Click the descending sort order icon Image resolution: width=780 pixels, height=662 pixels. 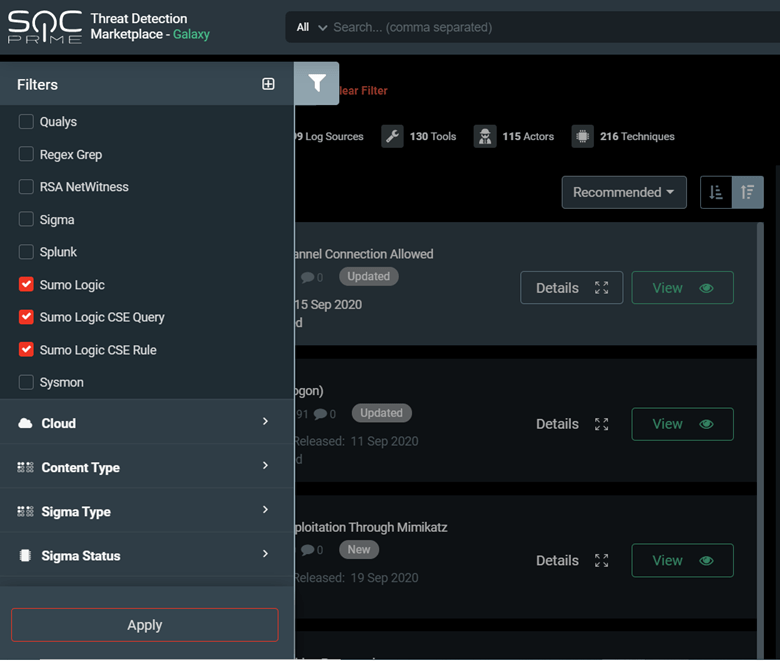coord(747,192)
